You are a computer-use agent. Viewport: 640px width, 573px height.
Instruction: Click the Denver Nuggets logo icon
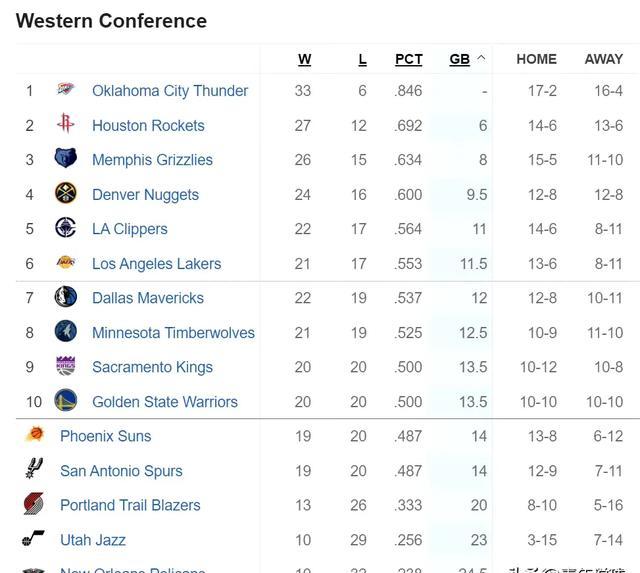[x=66, y=194]
